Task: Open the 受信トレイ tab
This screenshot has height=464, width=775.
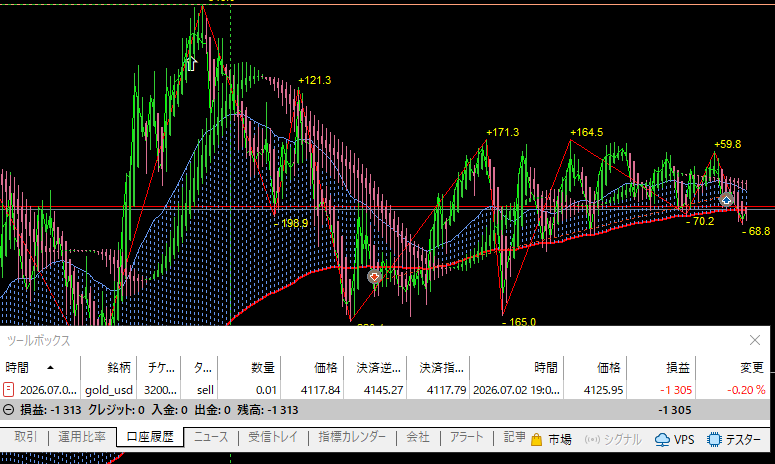Action: point(273,437)
